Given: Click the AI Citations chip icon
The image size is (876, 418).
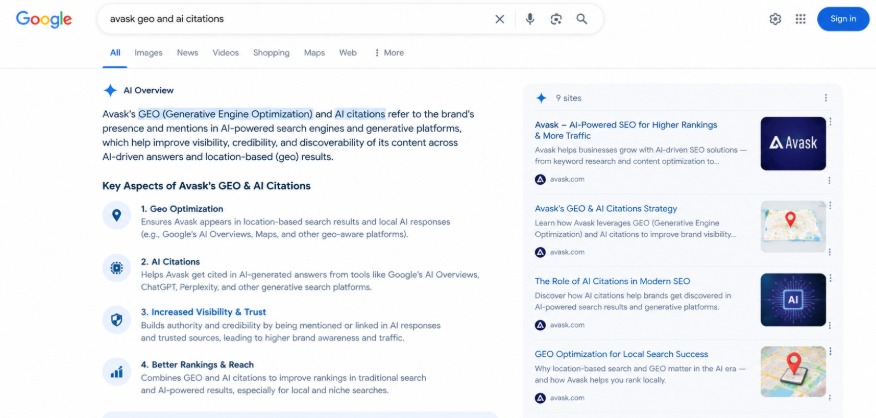Looking at the screenshot, I should pos(116,268).
